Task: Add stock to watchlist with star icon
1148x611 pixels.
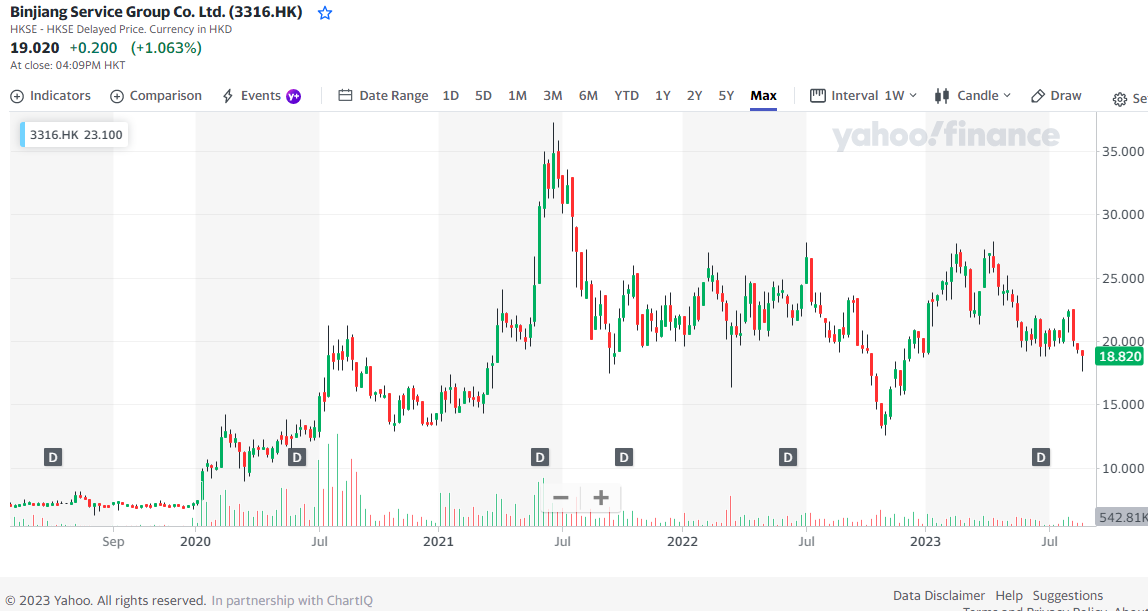Action: (325, 13)
